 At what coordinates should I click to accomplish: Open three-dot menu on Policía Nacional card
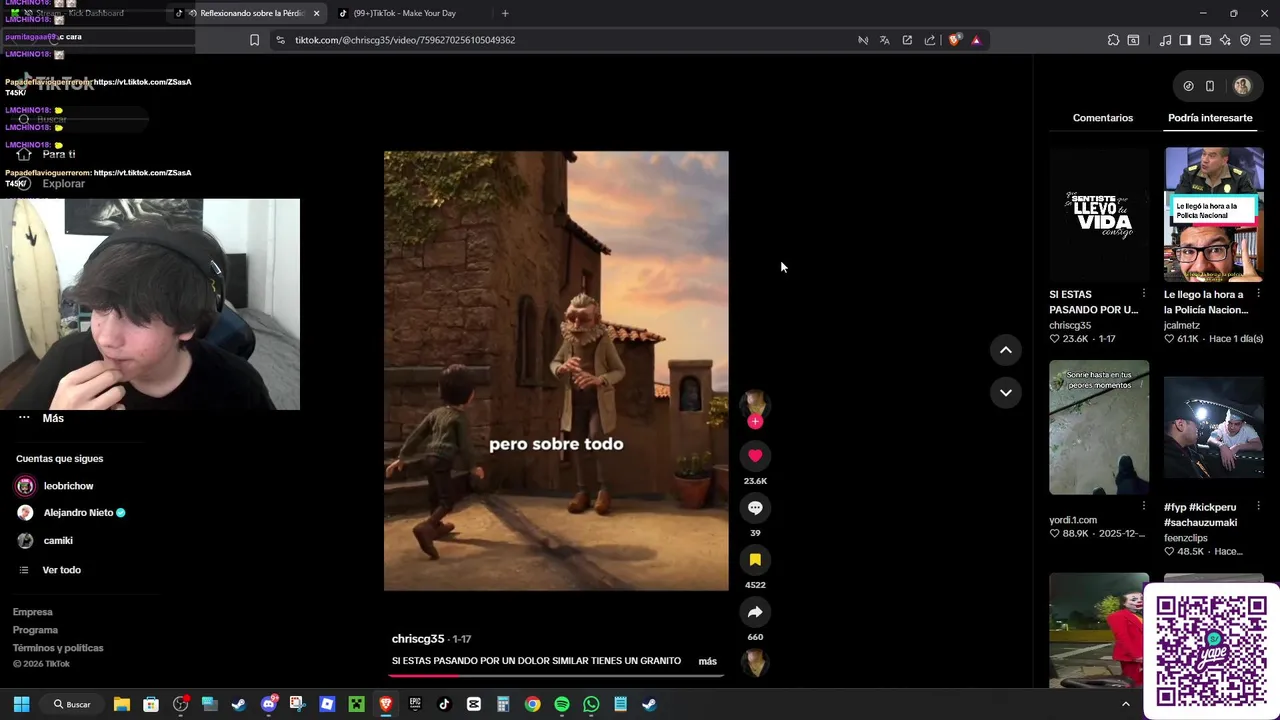click(x=1259, y=294)
